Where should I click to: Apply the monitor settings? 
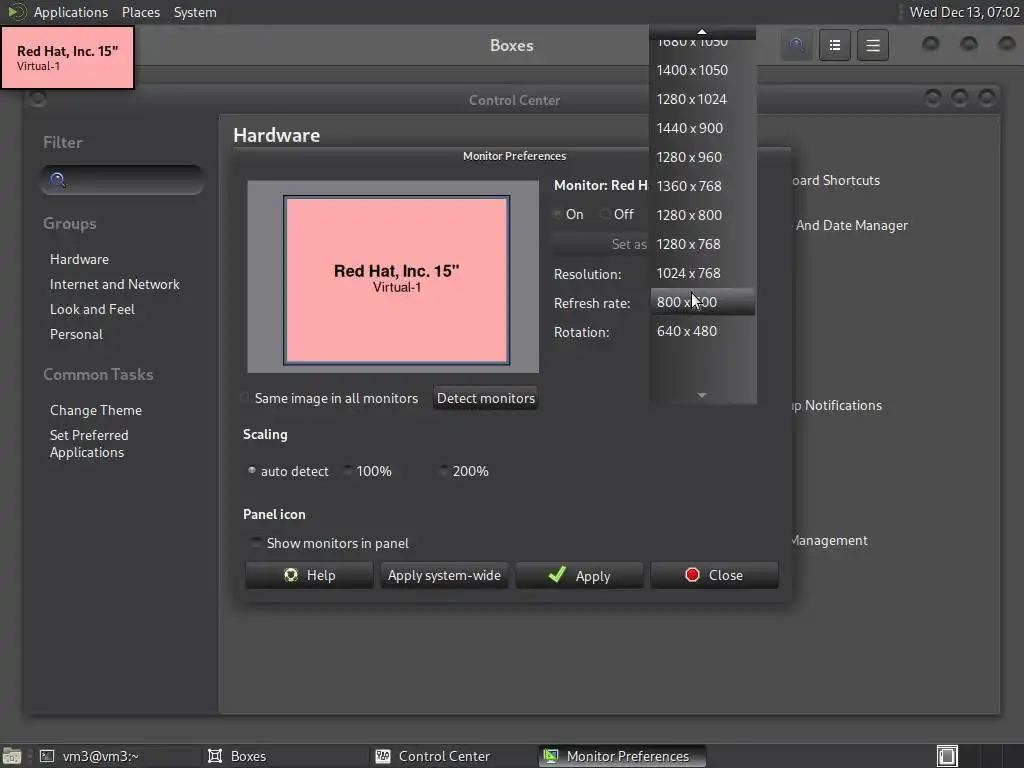[579, 575]
